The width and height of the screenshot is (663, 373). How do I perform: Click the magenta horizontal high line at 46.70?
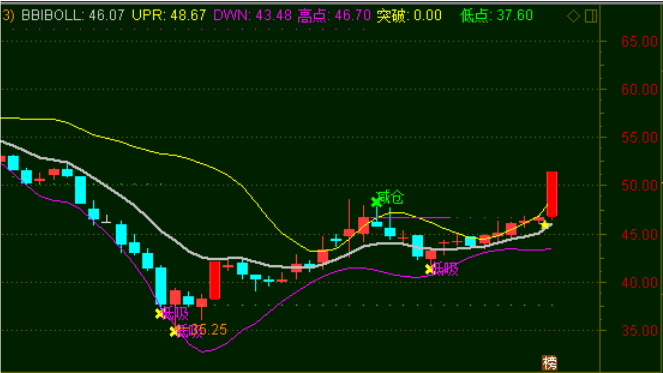tap(410, 218)
